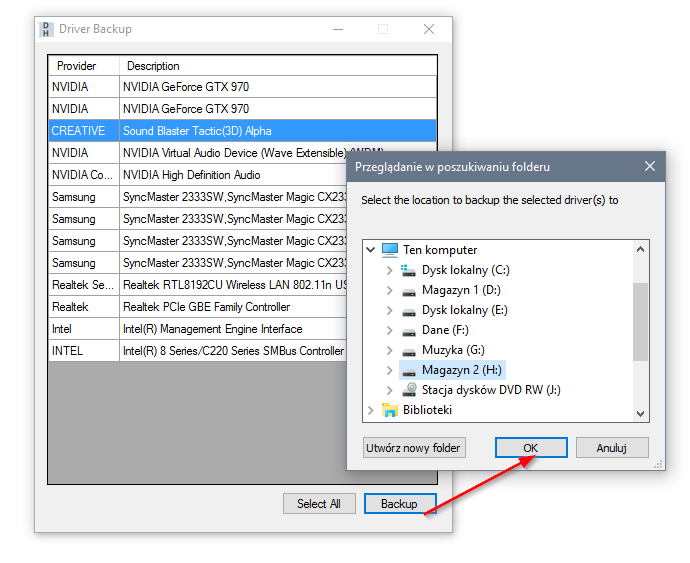
Task: Select Magazyn 2 (H:) drive
Action: tap(461, 370)
